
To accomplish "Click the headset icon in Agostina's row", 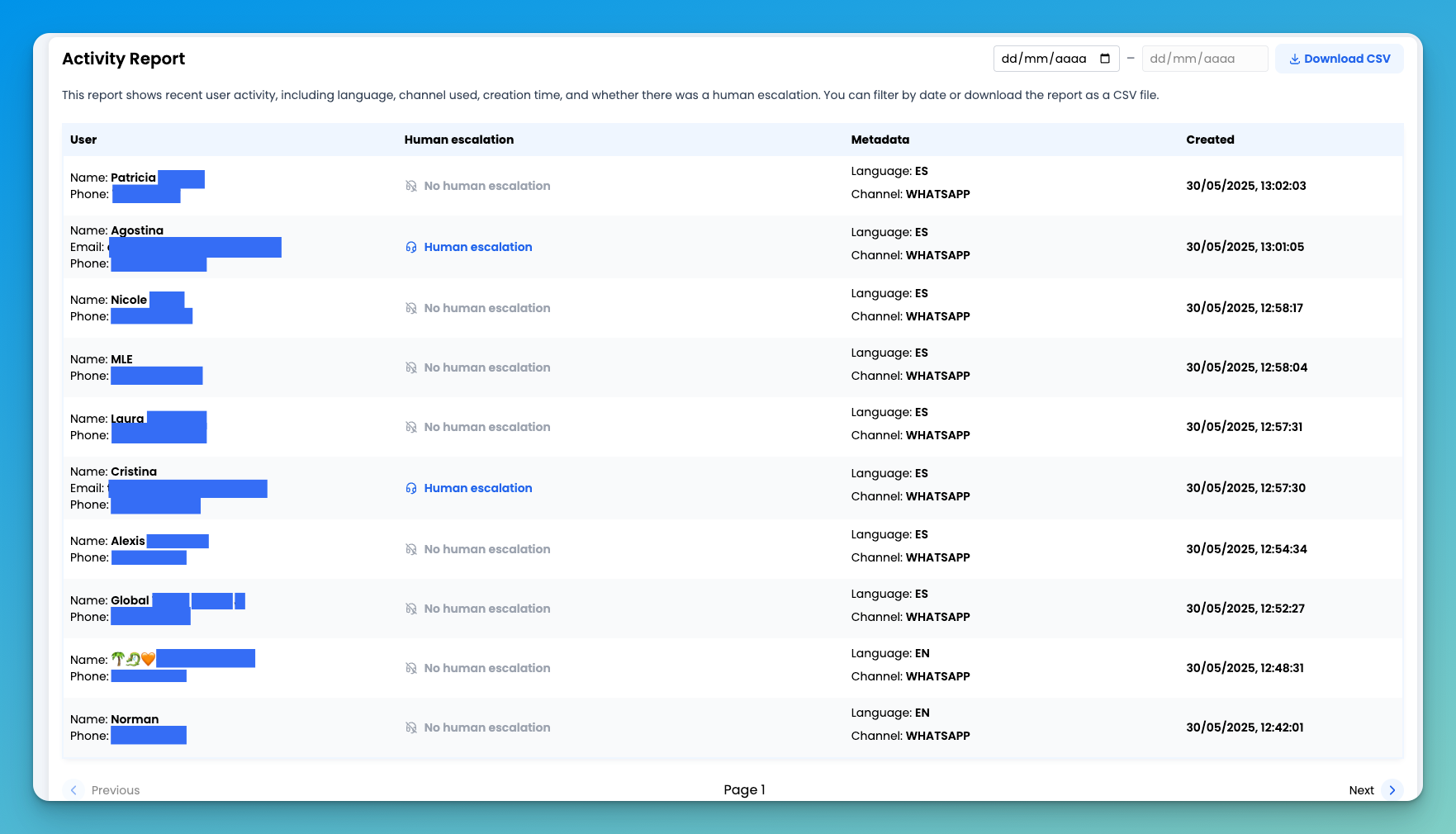I will [411, 247].
